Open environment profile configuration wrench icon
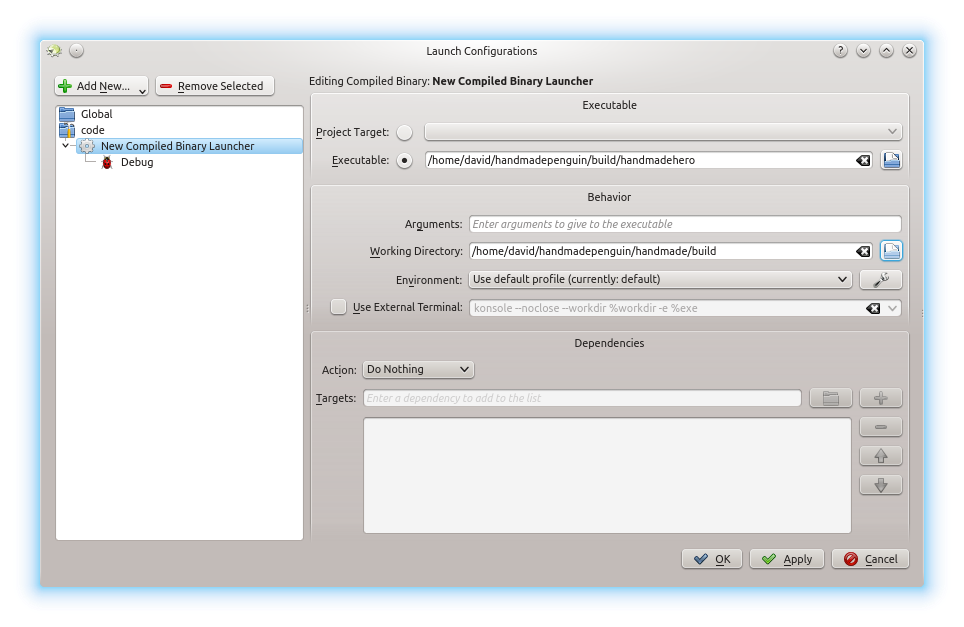 pyautogui.click(x=881, y=280)
